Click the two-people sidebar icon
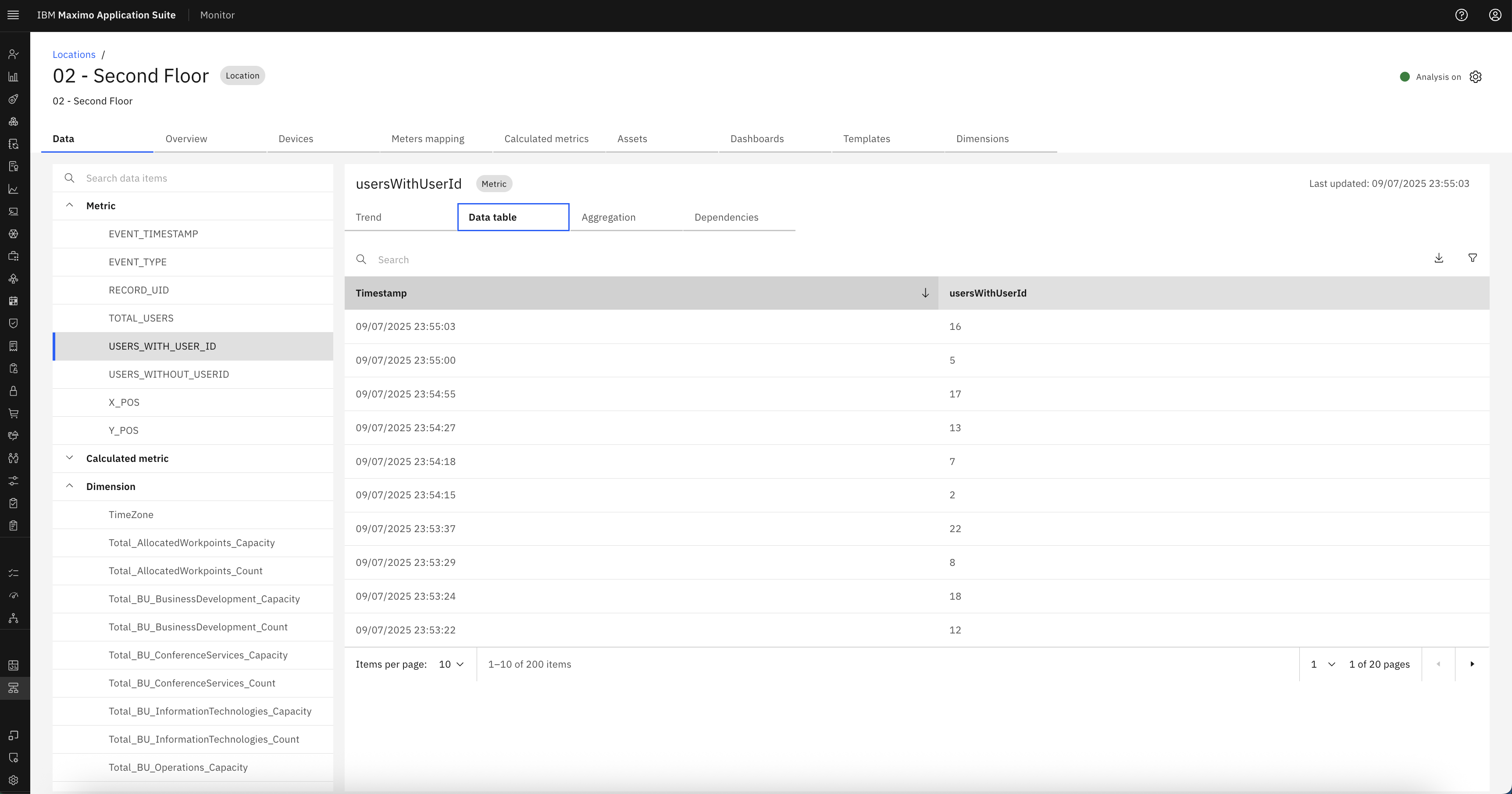Image resolution: width=1512 pixels, height=794 pixels. click(14, 458)
